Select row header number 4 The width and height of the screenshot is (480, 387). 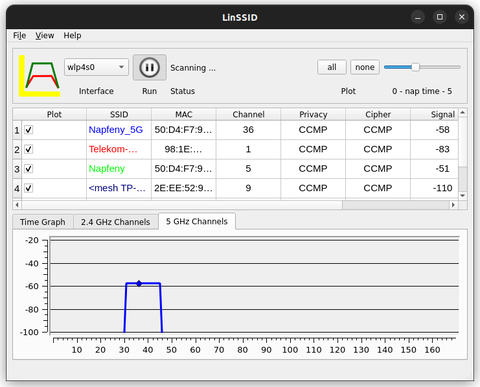point(17,188)
